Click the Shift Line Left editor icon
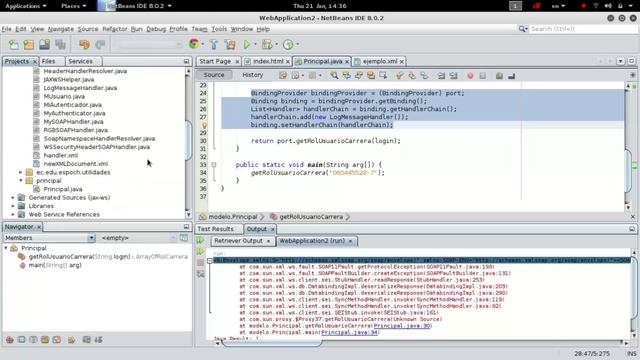 pyautogui.click(x=441, y=76)
